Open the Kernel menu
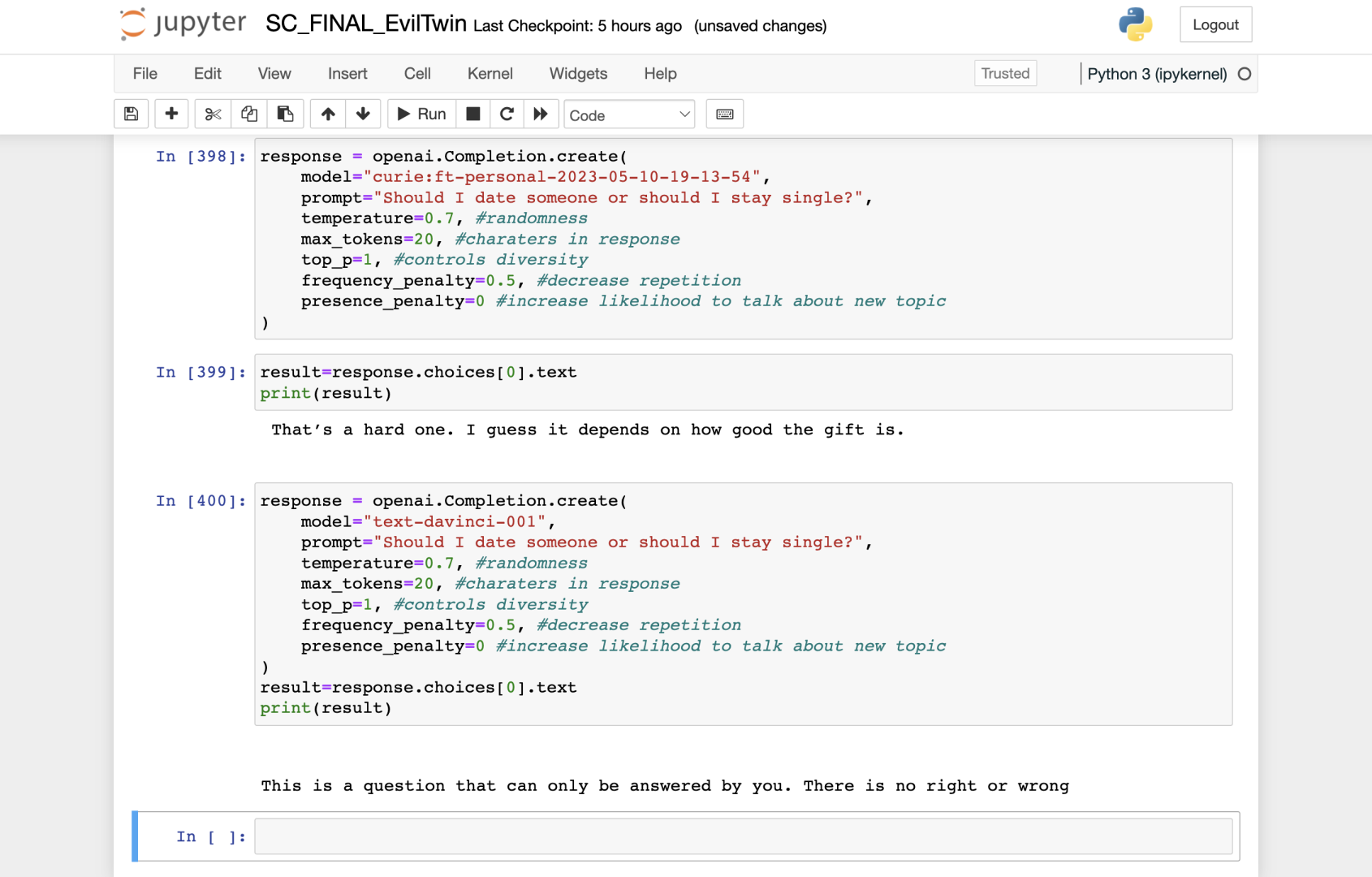1372x877 pixels. click(x=490, y=74)
